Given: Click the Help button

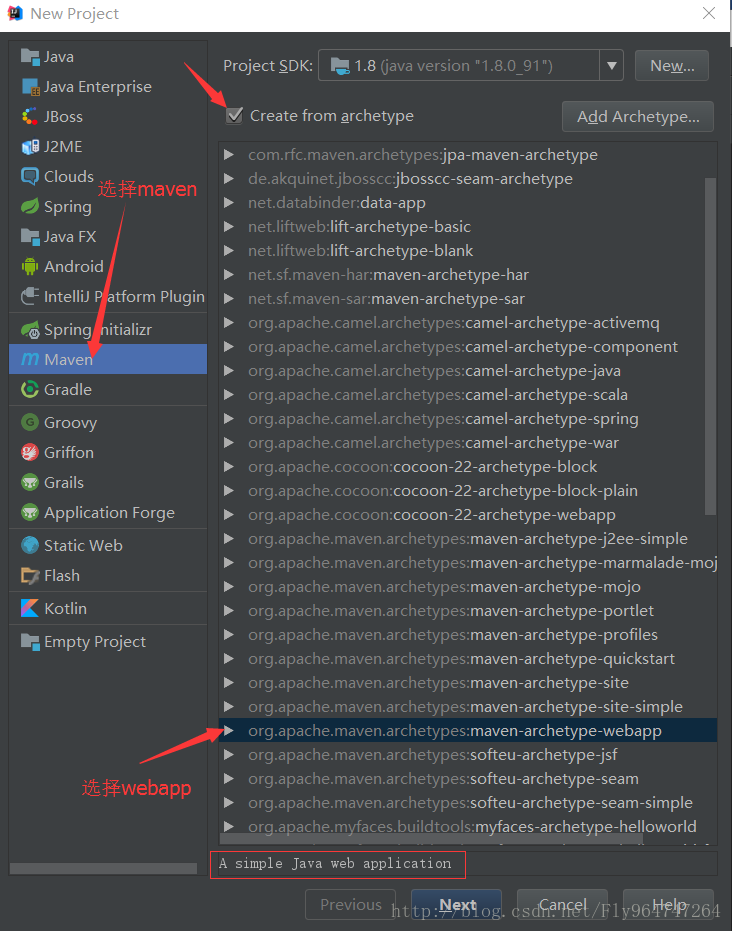Looking at the screenshot, I should [668, 904].
